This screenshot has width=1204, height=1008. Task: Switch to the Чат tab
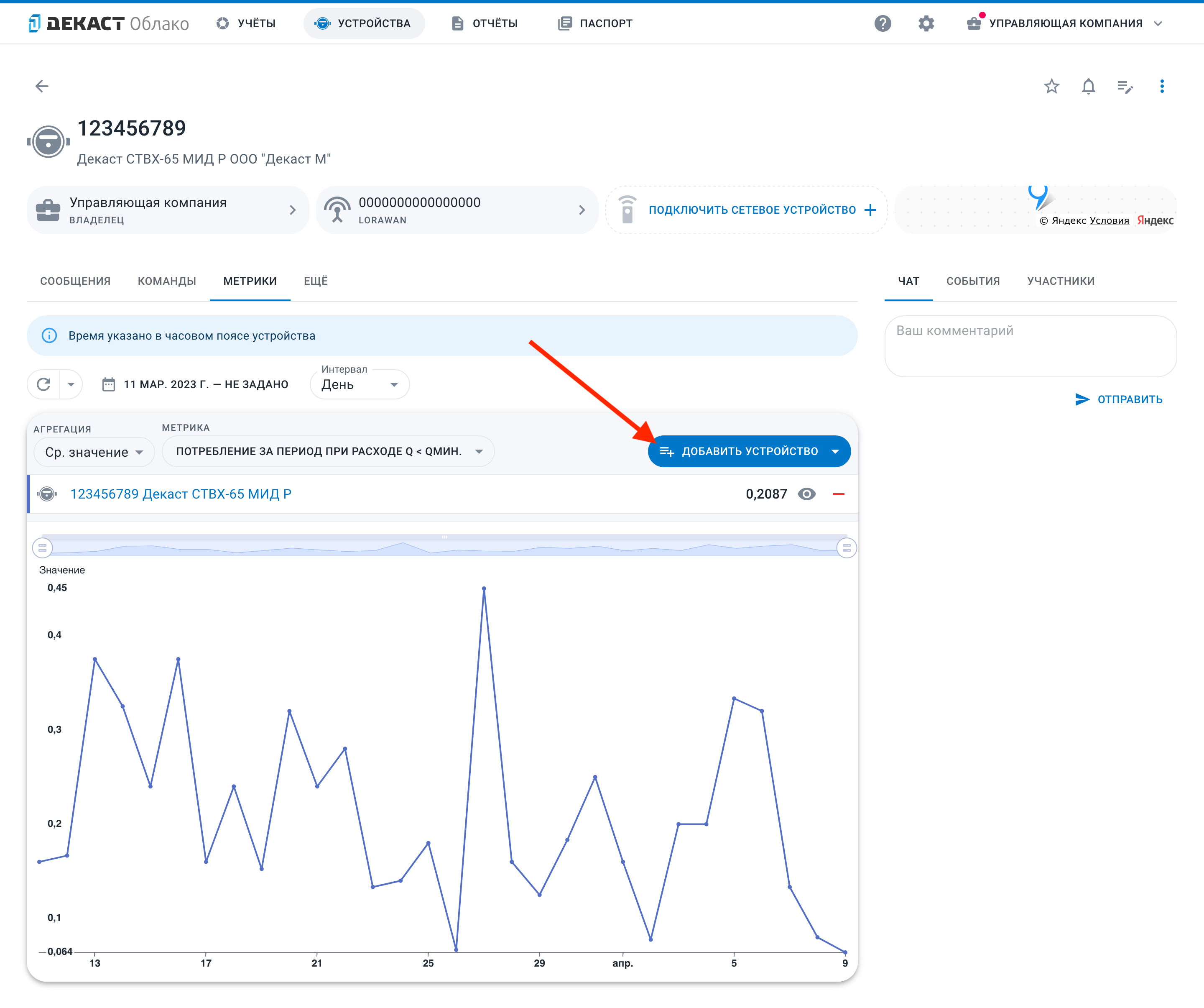tap(908, 281)
